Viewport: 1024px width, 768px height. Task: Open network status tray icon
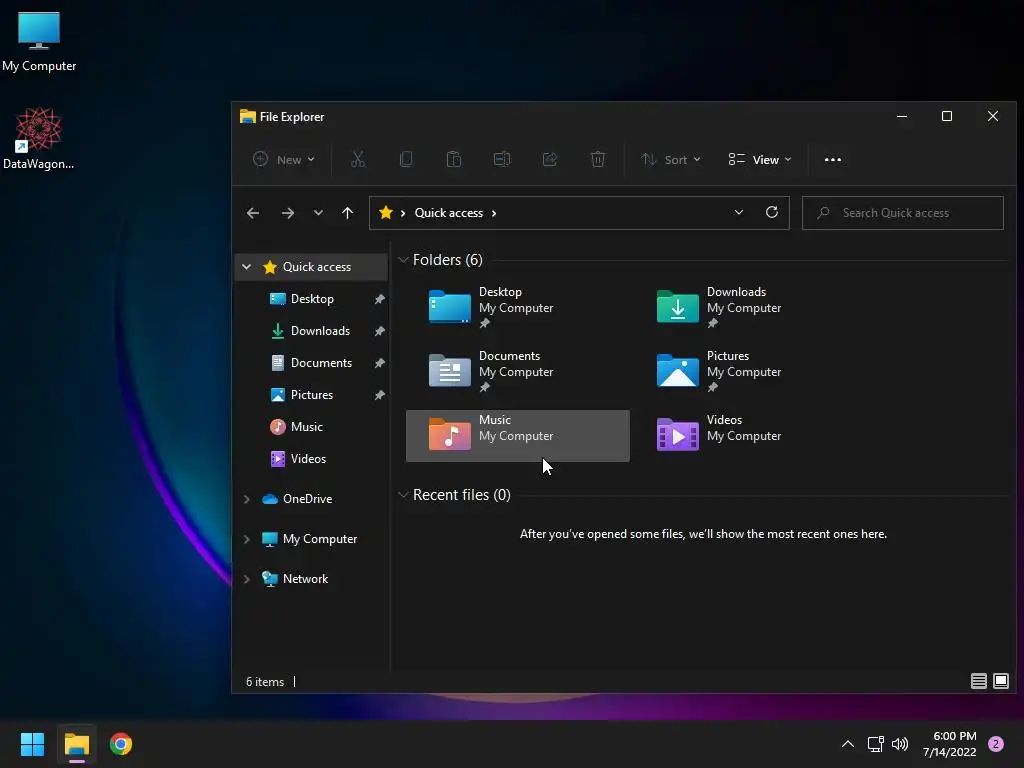click(x=875, y=744)
